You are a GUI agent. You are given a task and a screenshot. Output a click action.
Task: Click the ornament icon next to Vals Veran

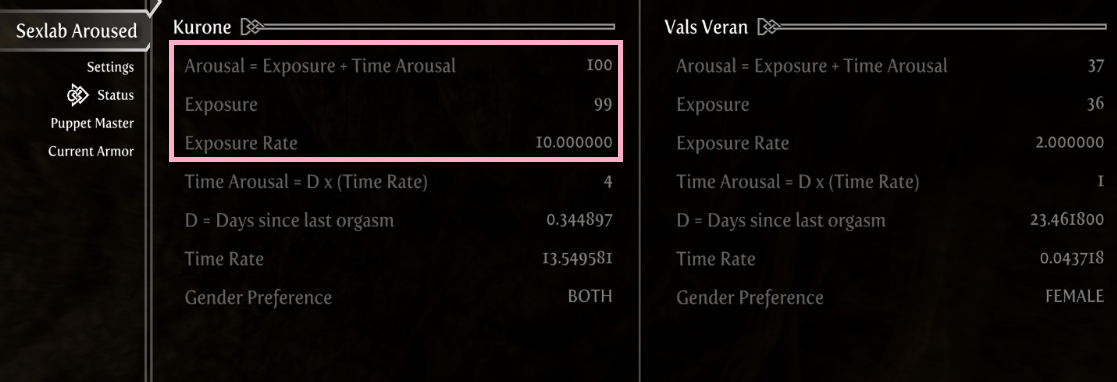tap(770, 27)
